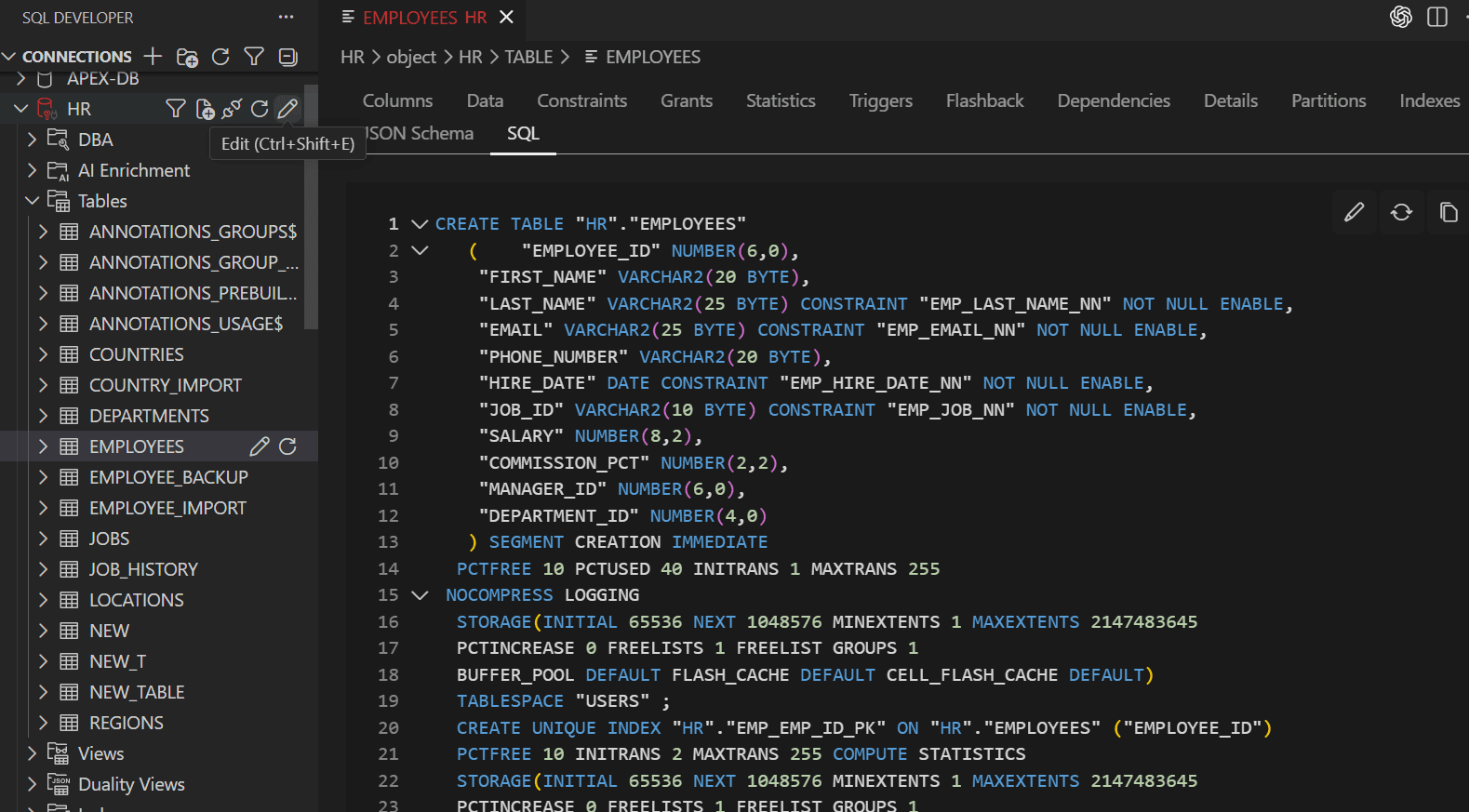The image size is (1469, 812).
Task: Disconnect the HR connection plug icon
Action: click(232, 109)
